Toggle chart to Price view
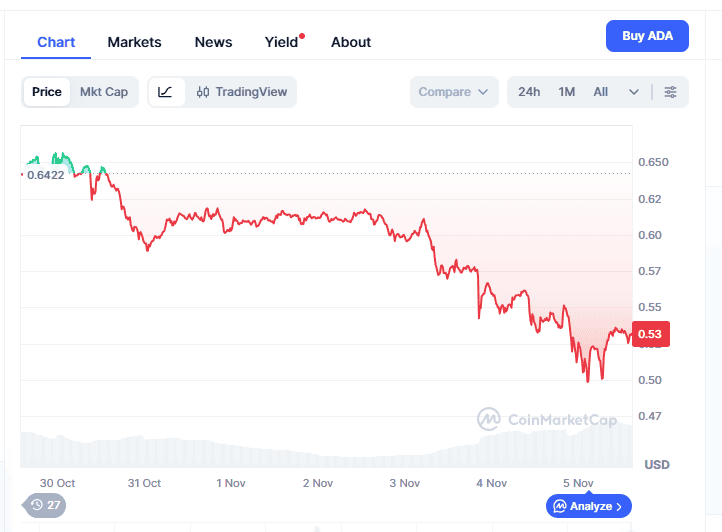This screenshot has width=722, height=532. pos(47,92)
